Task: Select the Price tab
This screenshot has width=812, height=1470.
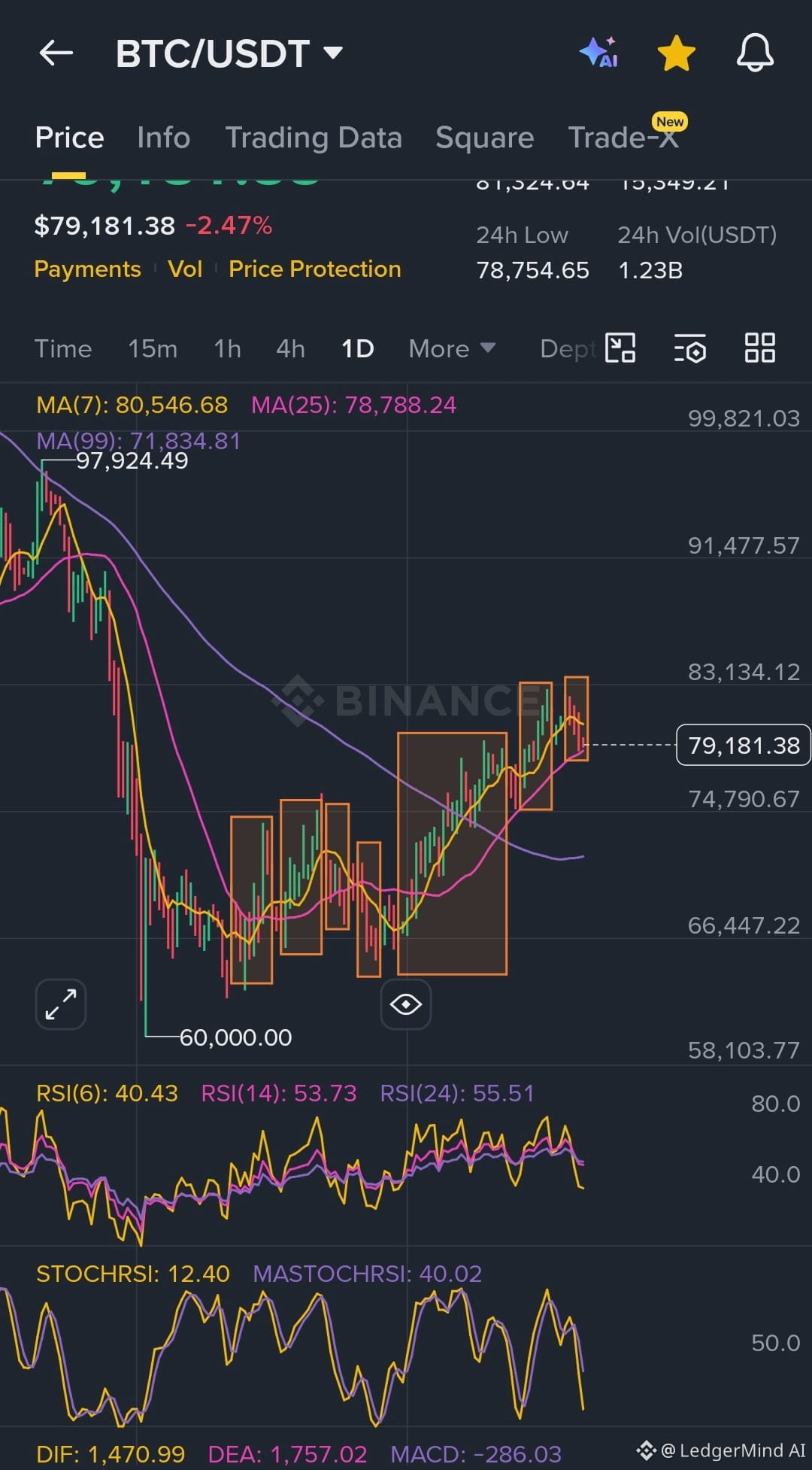Action: pyautogui.click(x=70, y=138)
